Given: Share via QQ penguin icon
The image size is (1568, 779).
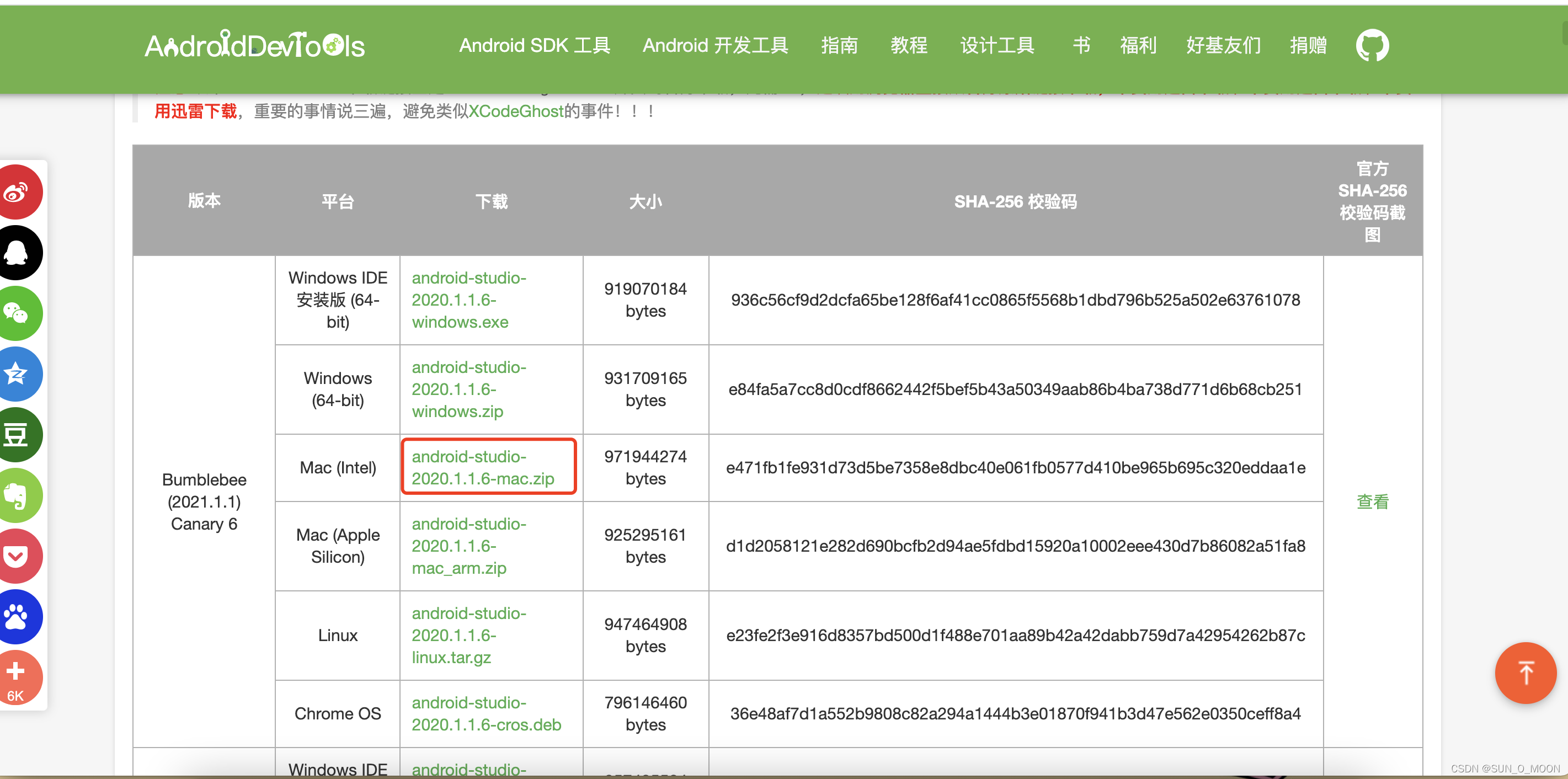Looking at the screenshot, I should coord(17,253).
